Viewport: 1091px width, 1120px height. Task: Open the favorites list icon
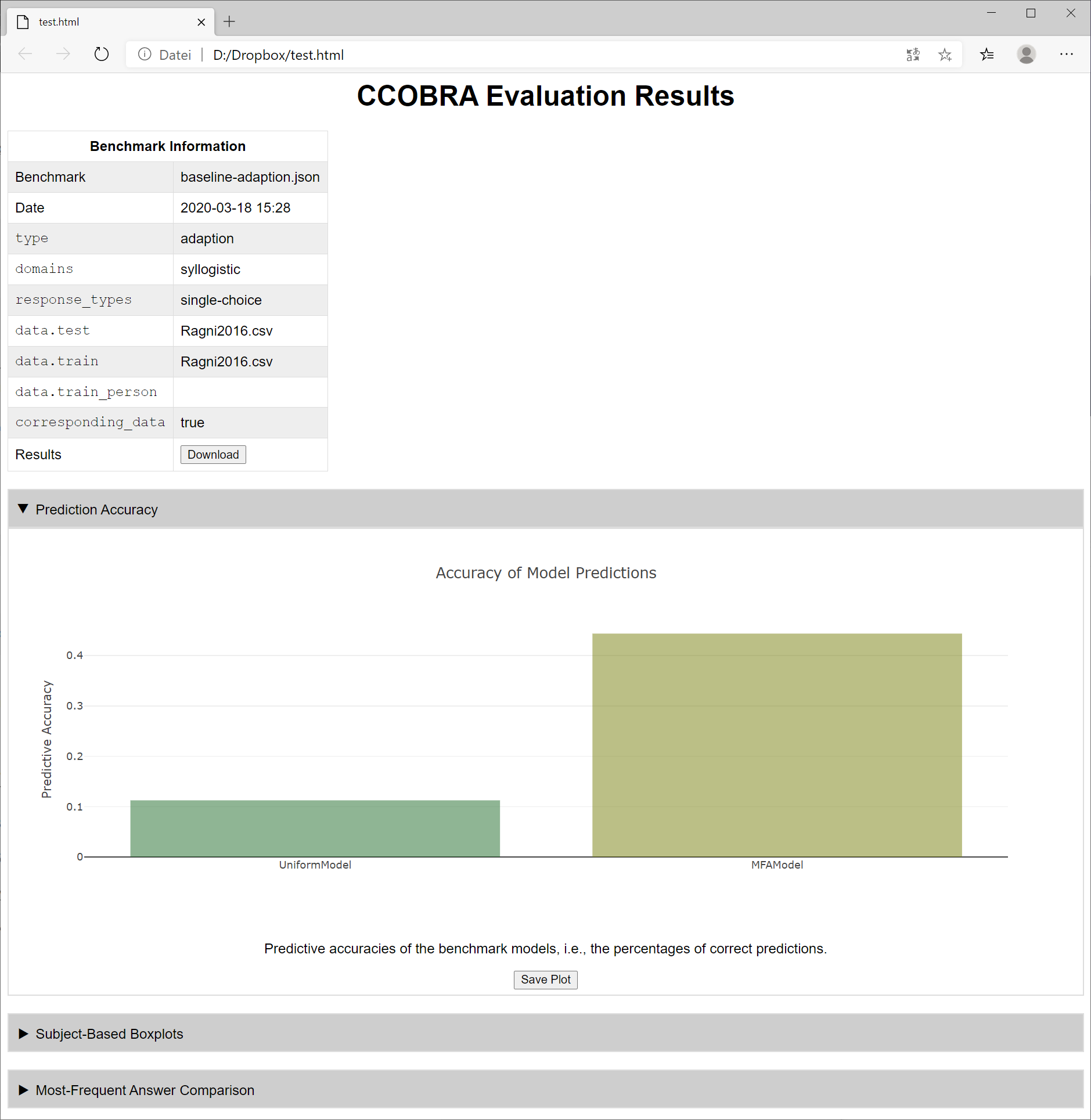tap(986, 55)
